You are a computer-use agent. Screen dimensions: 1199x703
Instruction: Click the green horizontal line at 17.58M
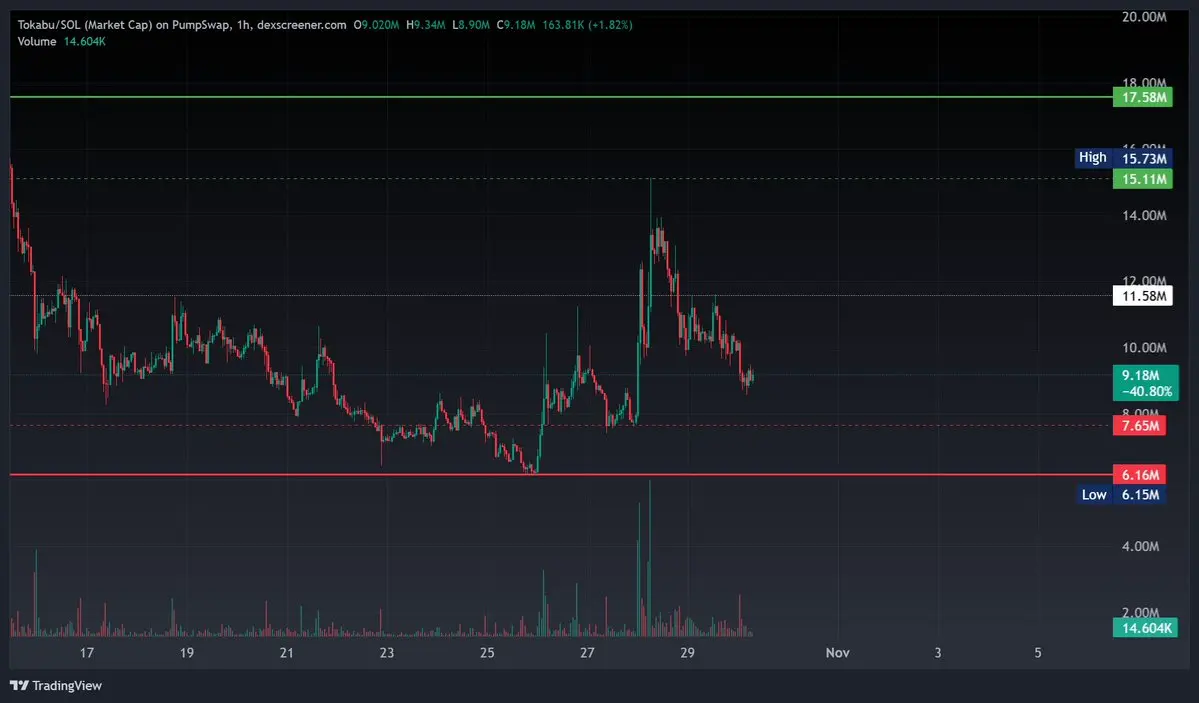tap(561, 97)
